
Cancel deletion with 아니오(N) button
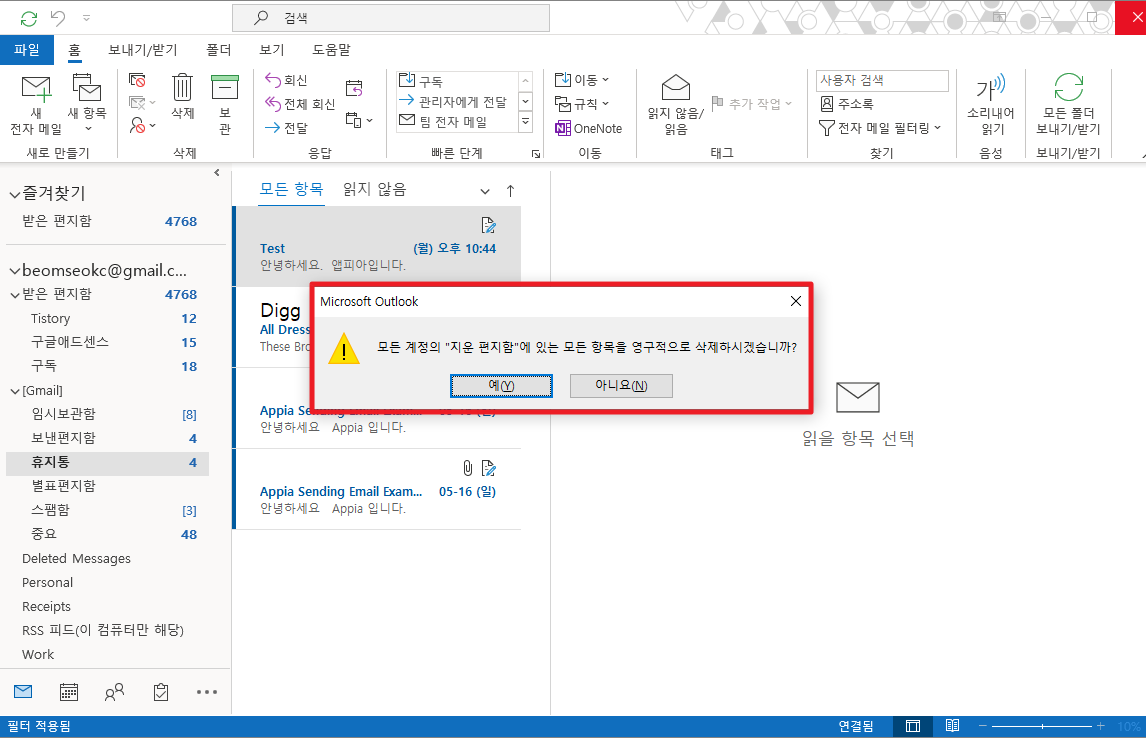click(621, 386)
